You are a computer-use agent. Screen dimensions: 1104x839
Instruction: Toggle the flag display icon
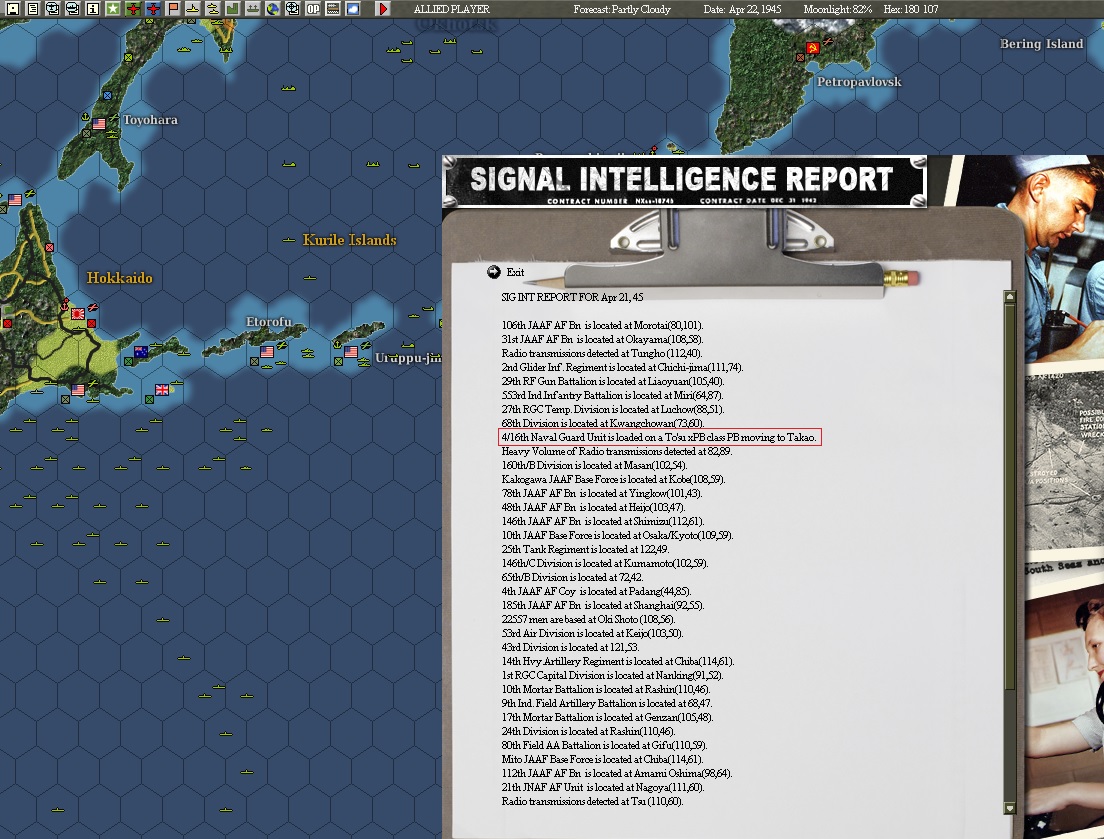pyautogui.click(x=173, y=9)
